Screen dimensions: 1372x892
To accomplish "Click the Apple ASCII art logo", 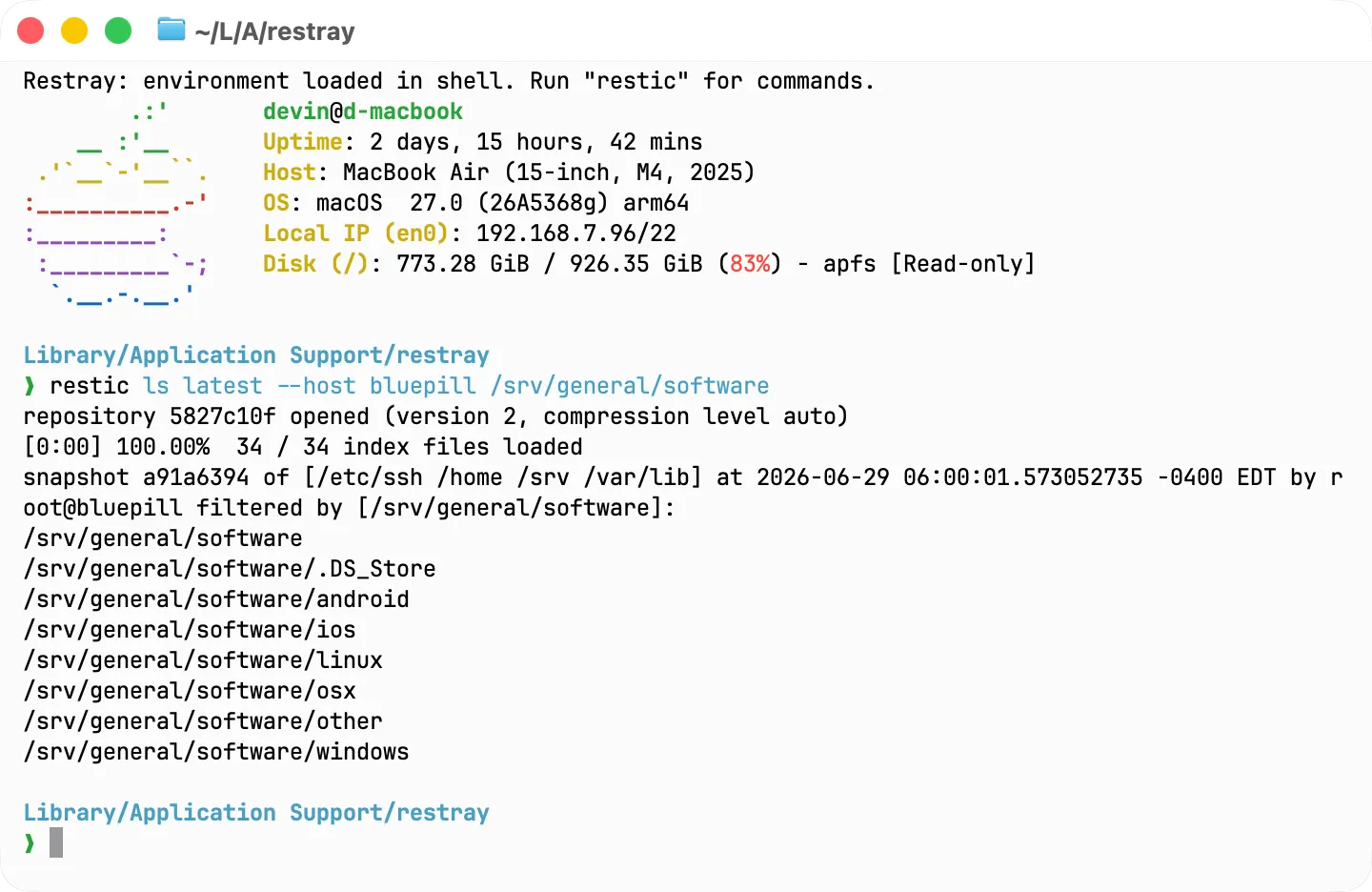I will (x=116, y=204).
